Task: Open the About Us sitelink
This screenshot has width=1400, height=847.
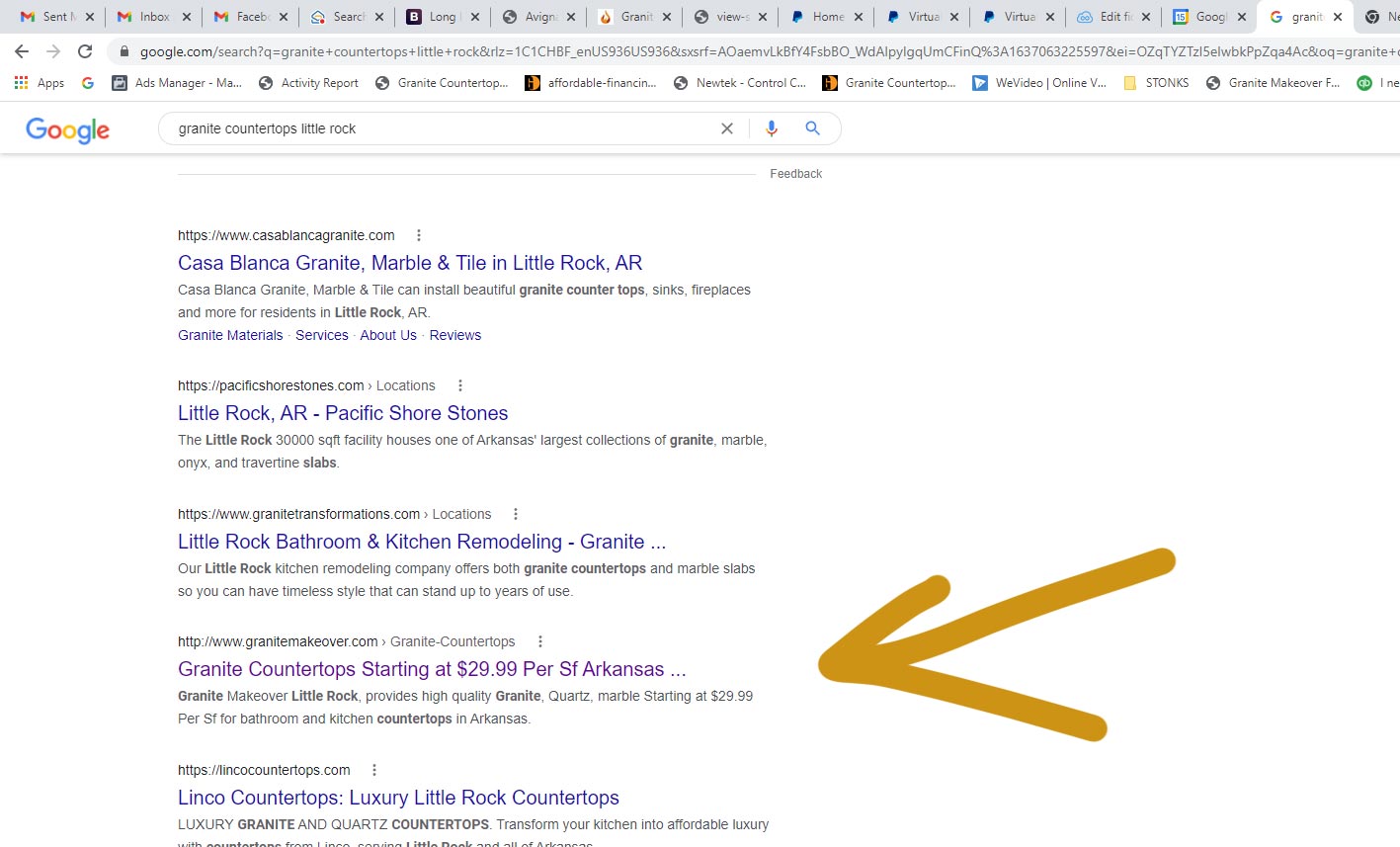Action: pyautogui.click(x=388, y=335)
